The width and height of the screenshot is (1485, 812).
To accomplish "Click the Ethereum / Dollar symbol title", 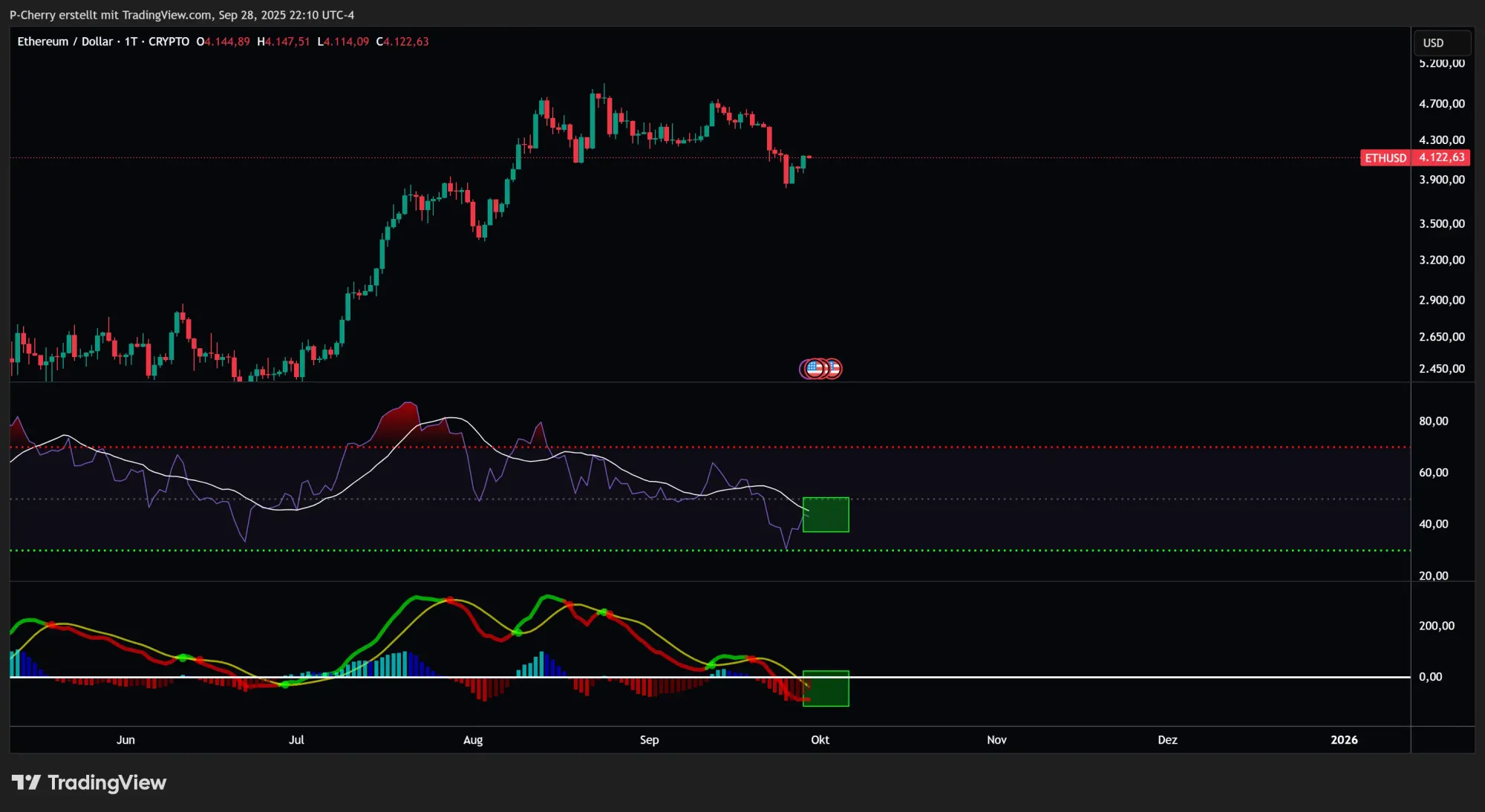I will [x=65, y=42].
